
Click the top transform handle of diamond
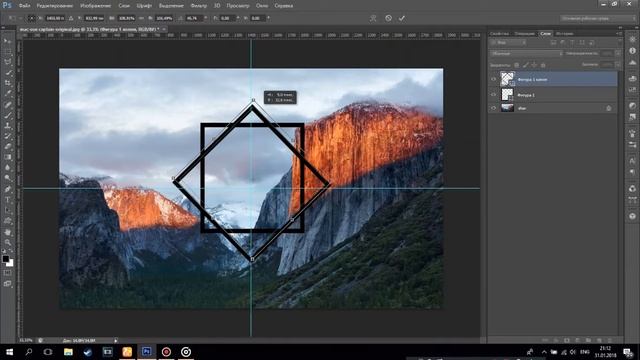point(253,100)
